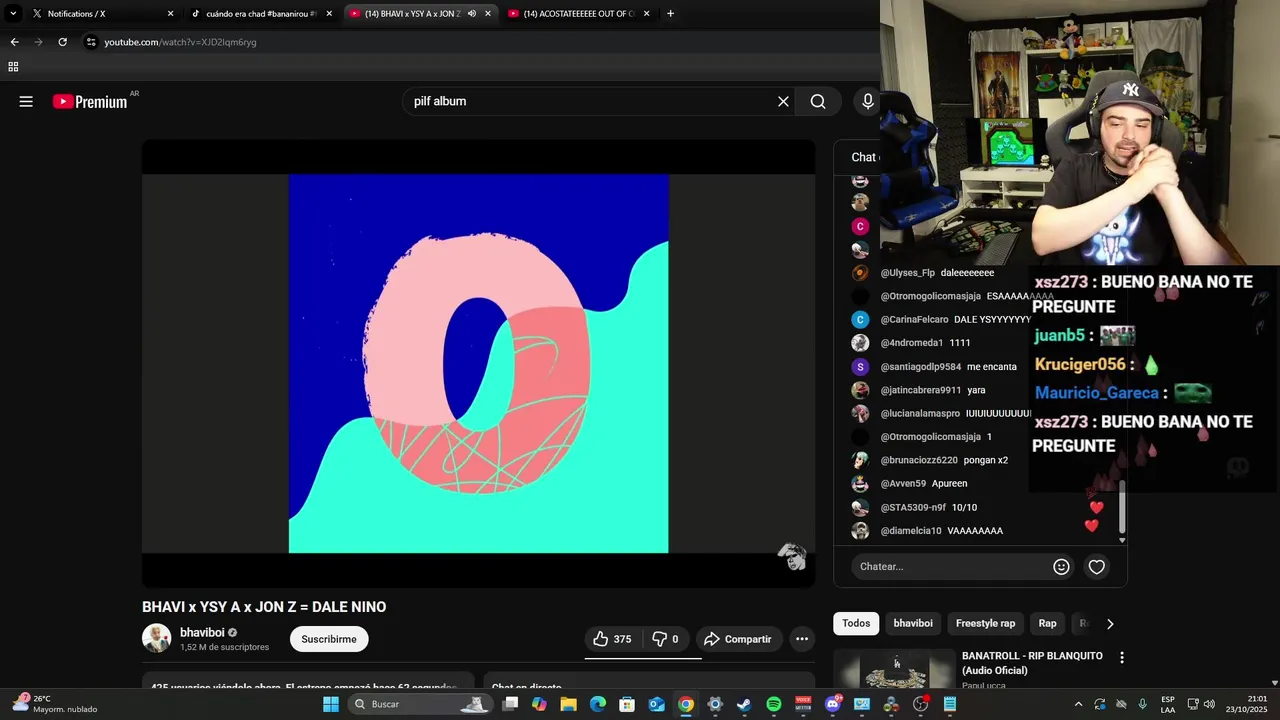Screen dimensions: 1280x720
Task: Click the @4ndromeda1 chat username
Action: tap(911, 343)
